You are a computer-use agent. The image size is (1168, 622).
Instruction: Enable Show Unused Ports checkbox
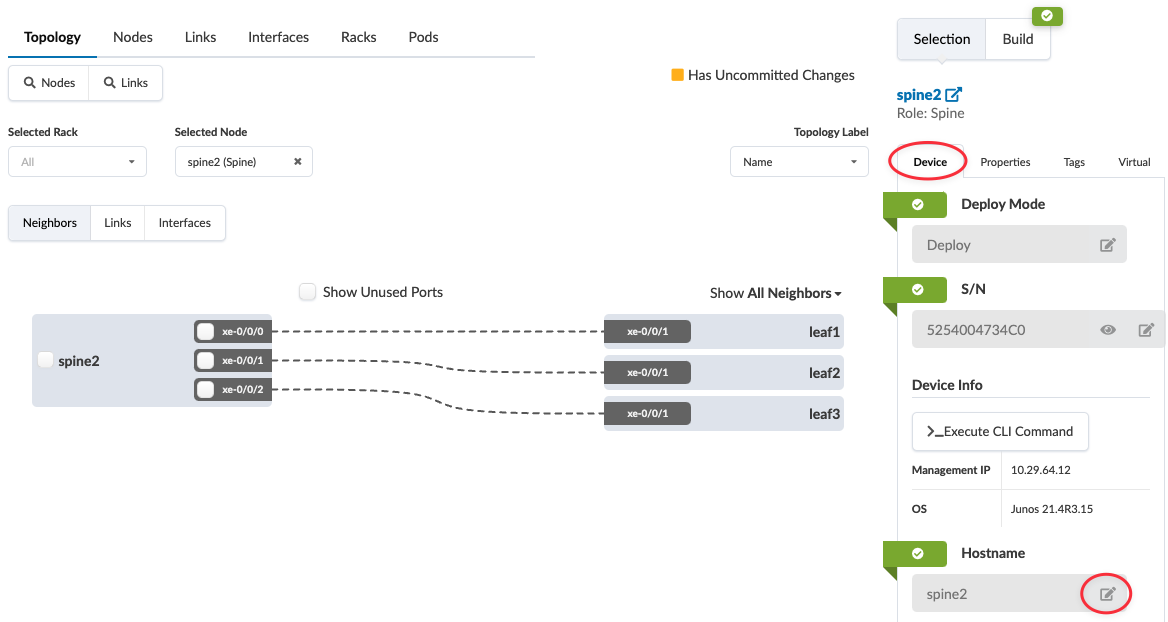click(309, 292)
